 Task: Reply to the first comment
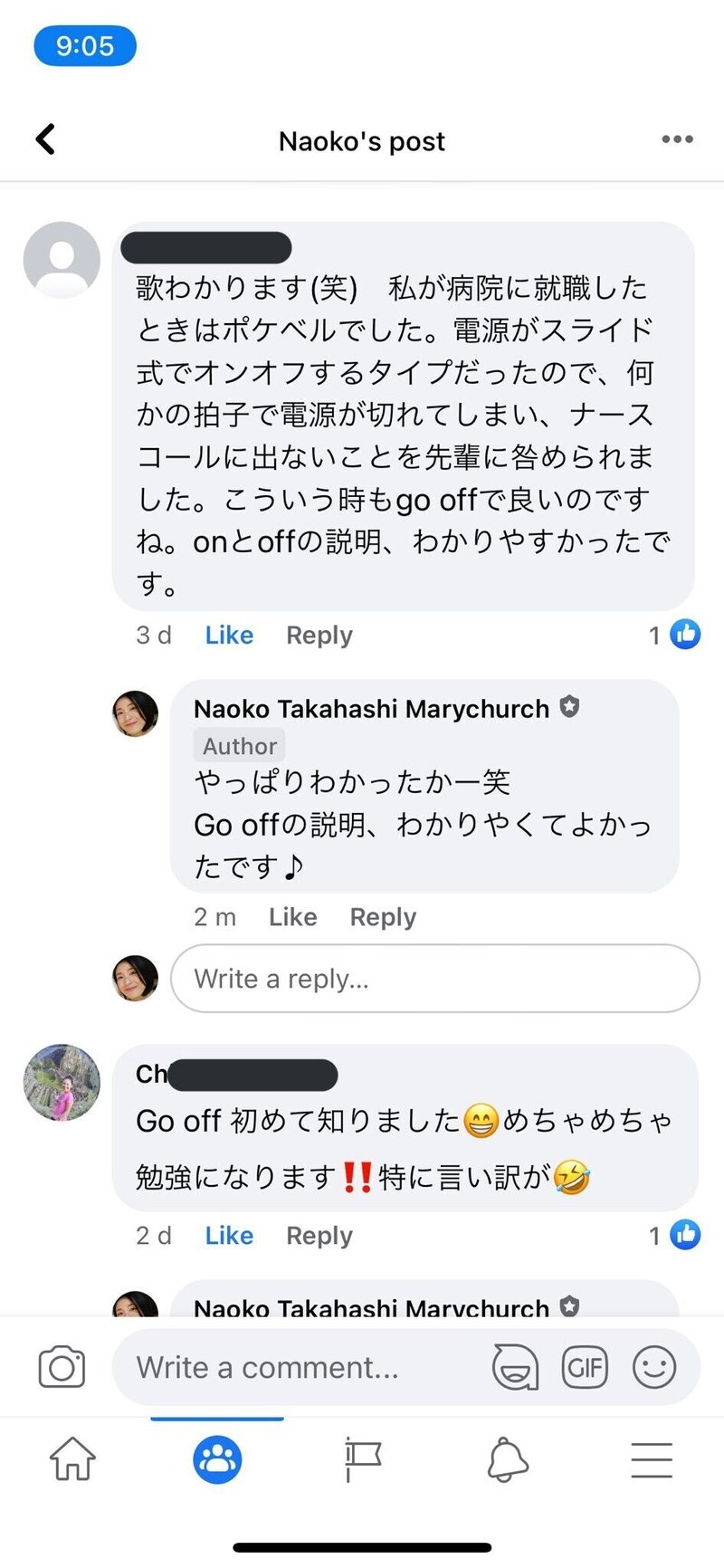pos(319,635)
